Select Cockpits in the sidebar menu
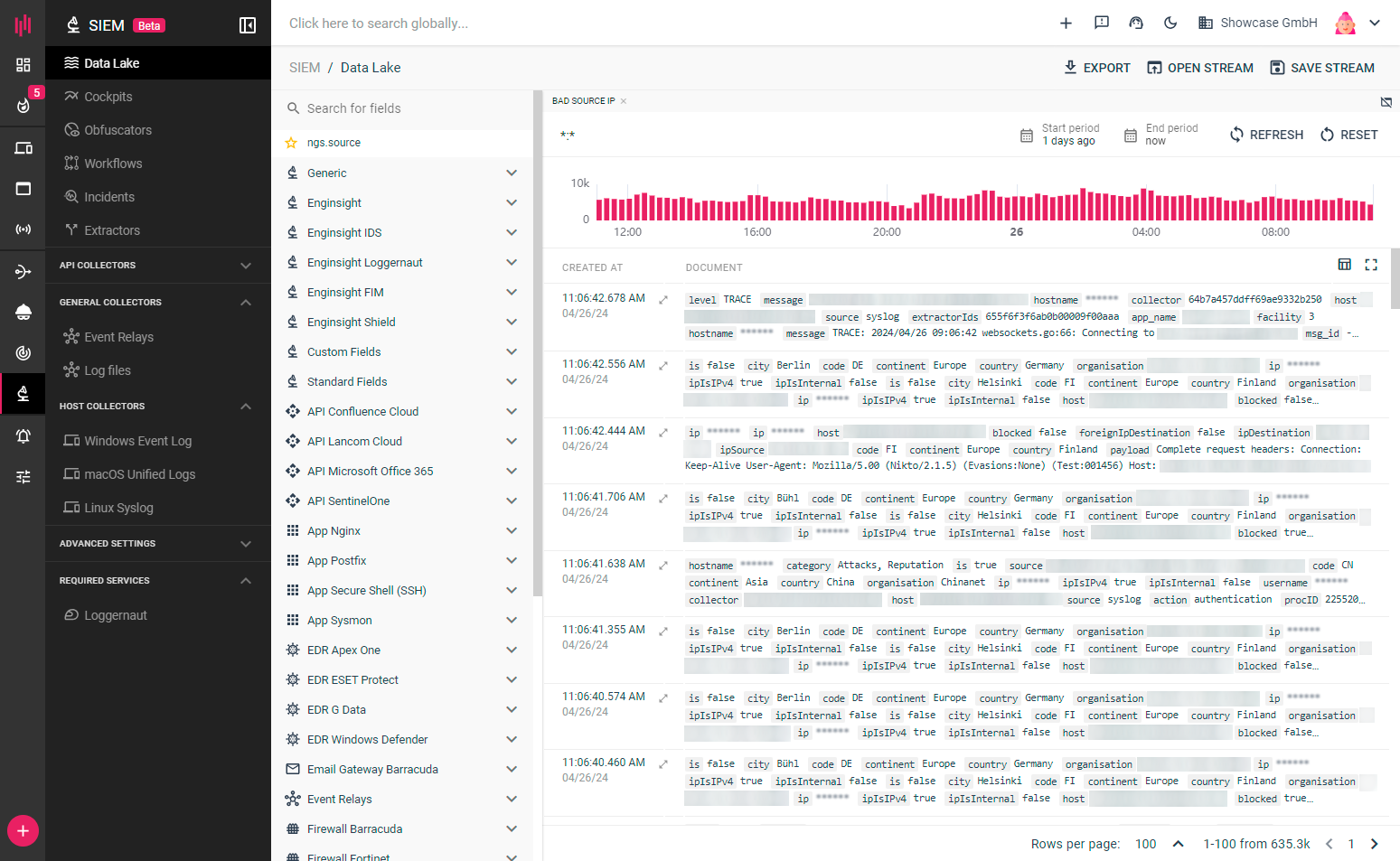The width and height of the screenshot is (1400, 861). pos(108,97)
